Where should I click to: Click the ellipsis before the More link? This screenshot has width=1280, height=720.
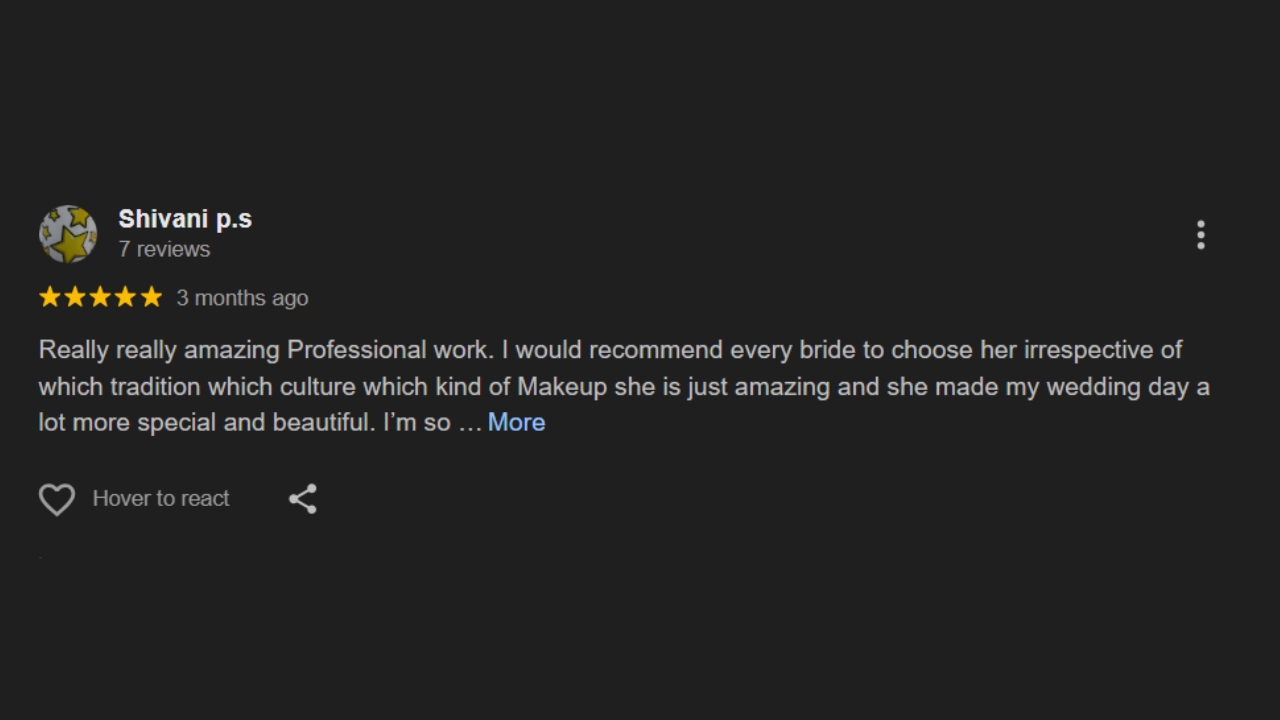470,423
